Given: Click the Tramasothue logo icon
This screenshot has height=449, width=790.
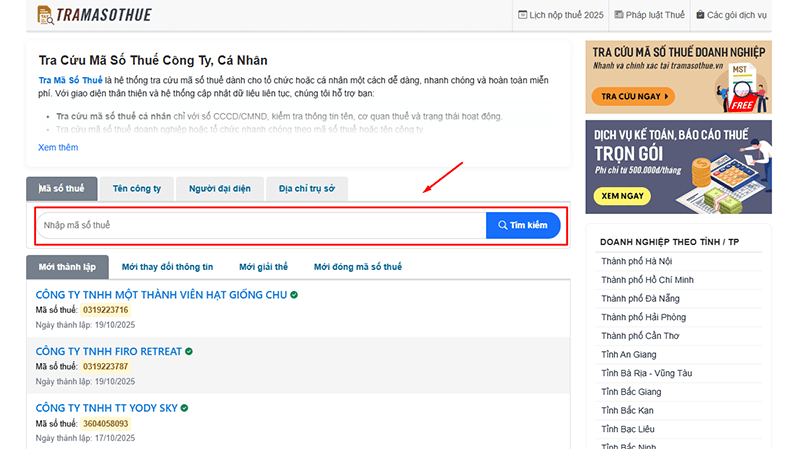Looking at the screenshot, I should click(44, 15).
